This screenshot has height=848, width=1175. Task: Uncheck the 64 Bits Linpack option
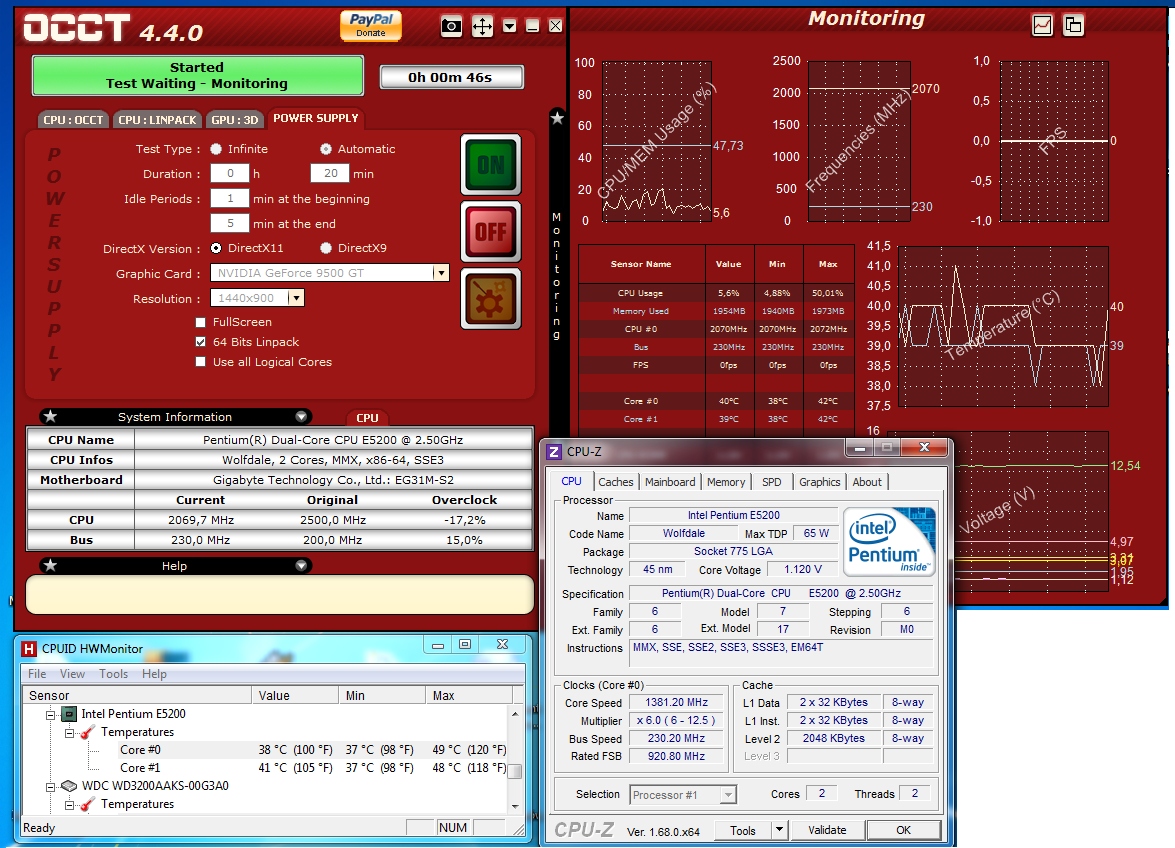click(201, 342)
